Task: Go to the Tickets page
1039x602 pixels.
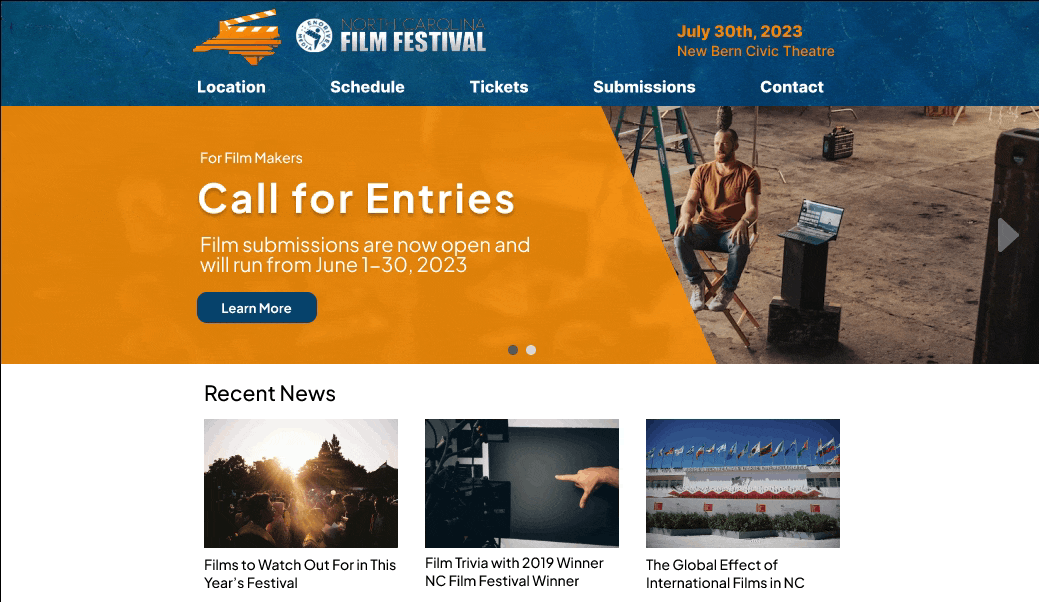Action: (499, 87)
